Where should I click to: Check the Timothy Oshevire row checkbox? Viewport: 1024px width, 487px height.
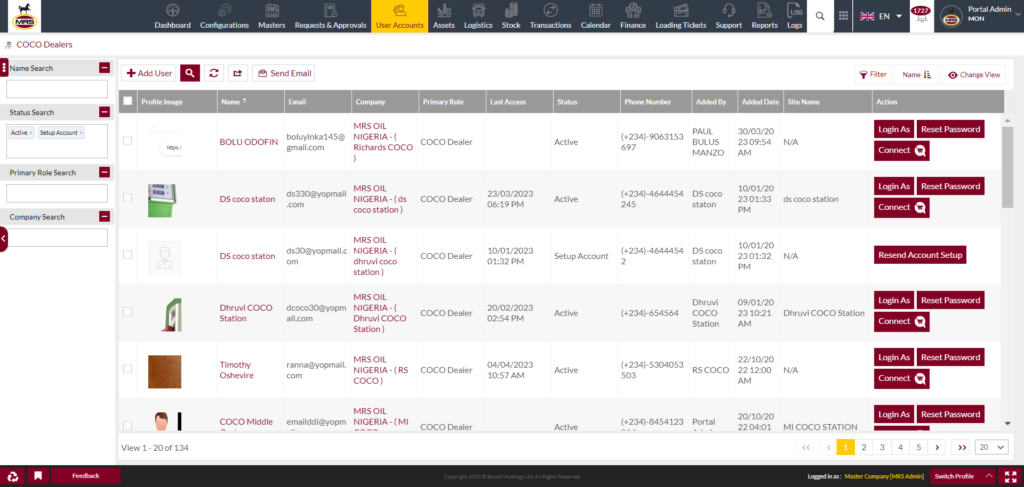(x=127, y=369)
